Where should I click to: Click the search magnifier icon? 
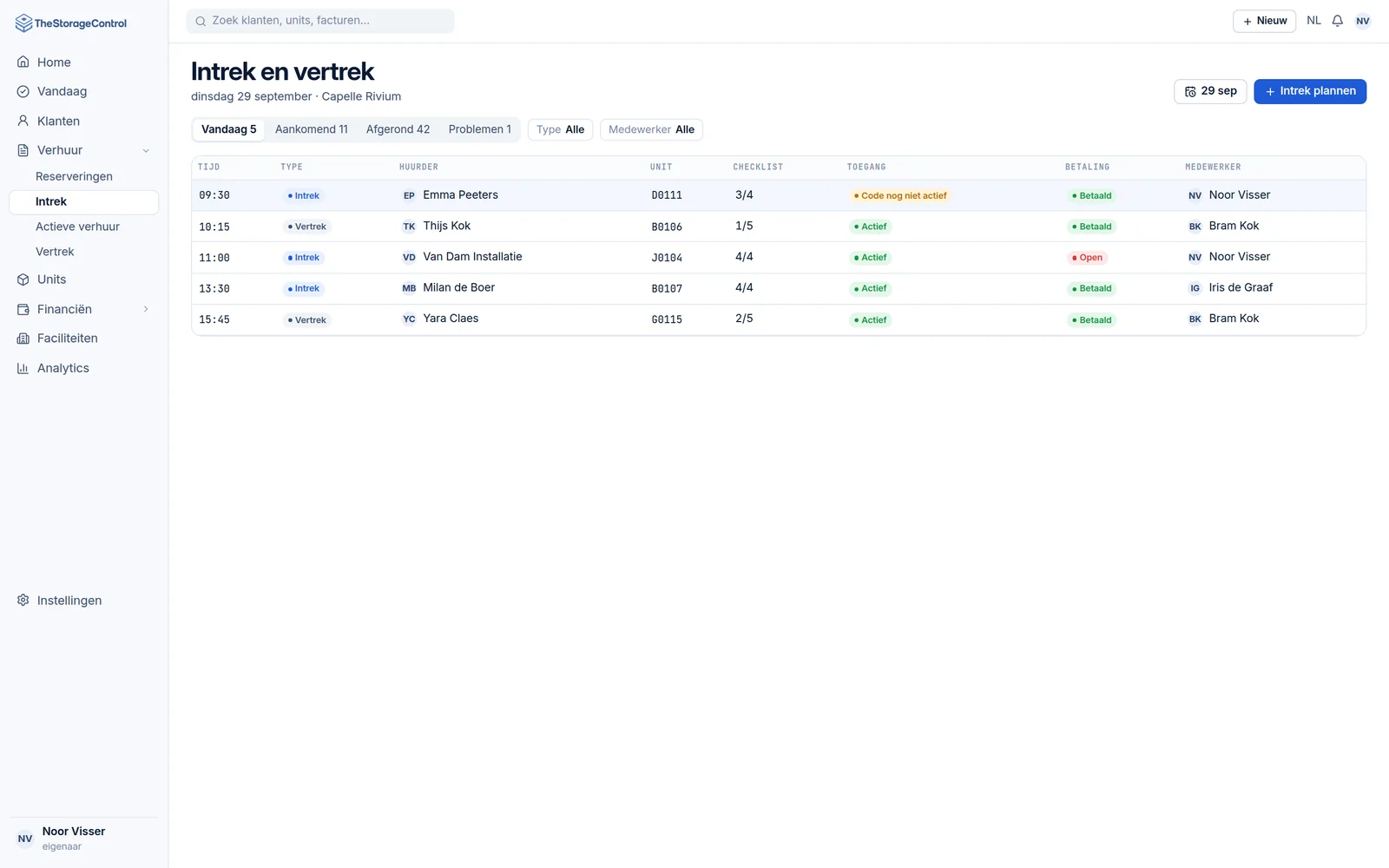point(201,21)
